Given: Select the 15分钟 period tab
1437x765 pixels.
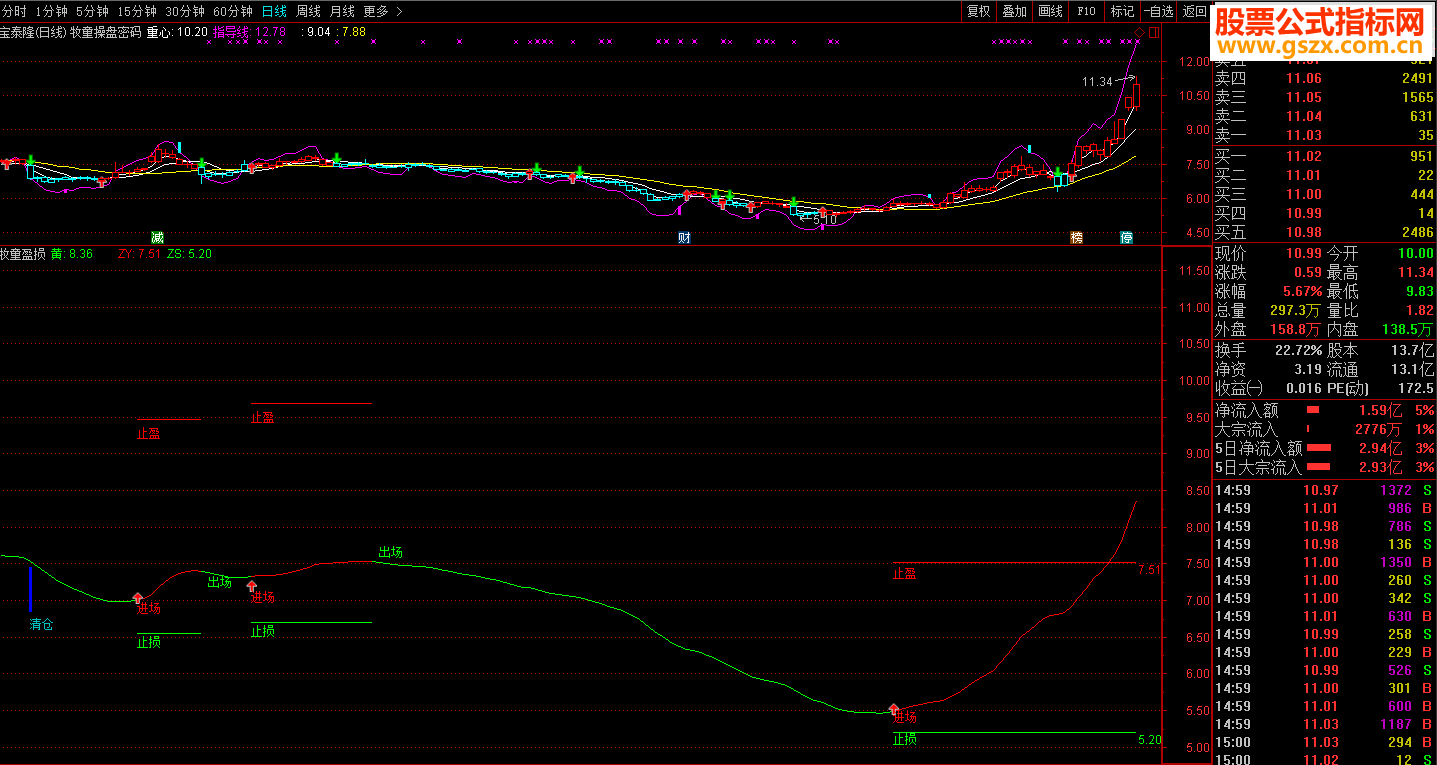Looking at the screenshot, I should coord(137,11).
